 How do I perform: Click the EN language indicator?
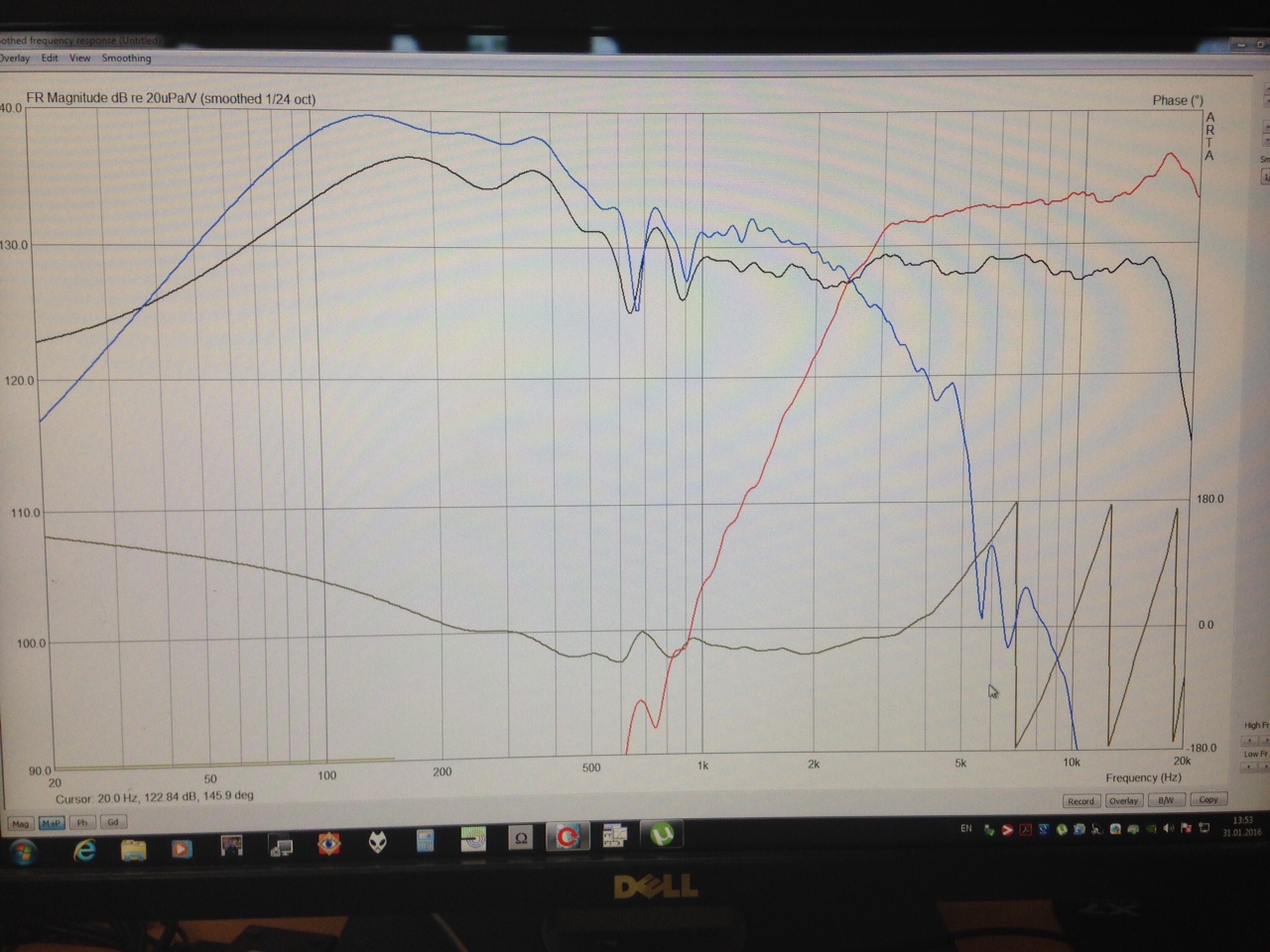(x=966, y=828)
